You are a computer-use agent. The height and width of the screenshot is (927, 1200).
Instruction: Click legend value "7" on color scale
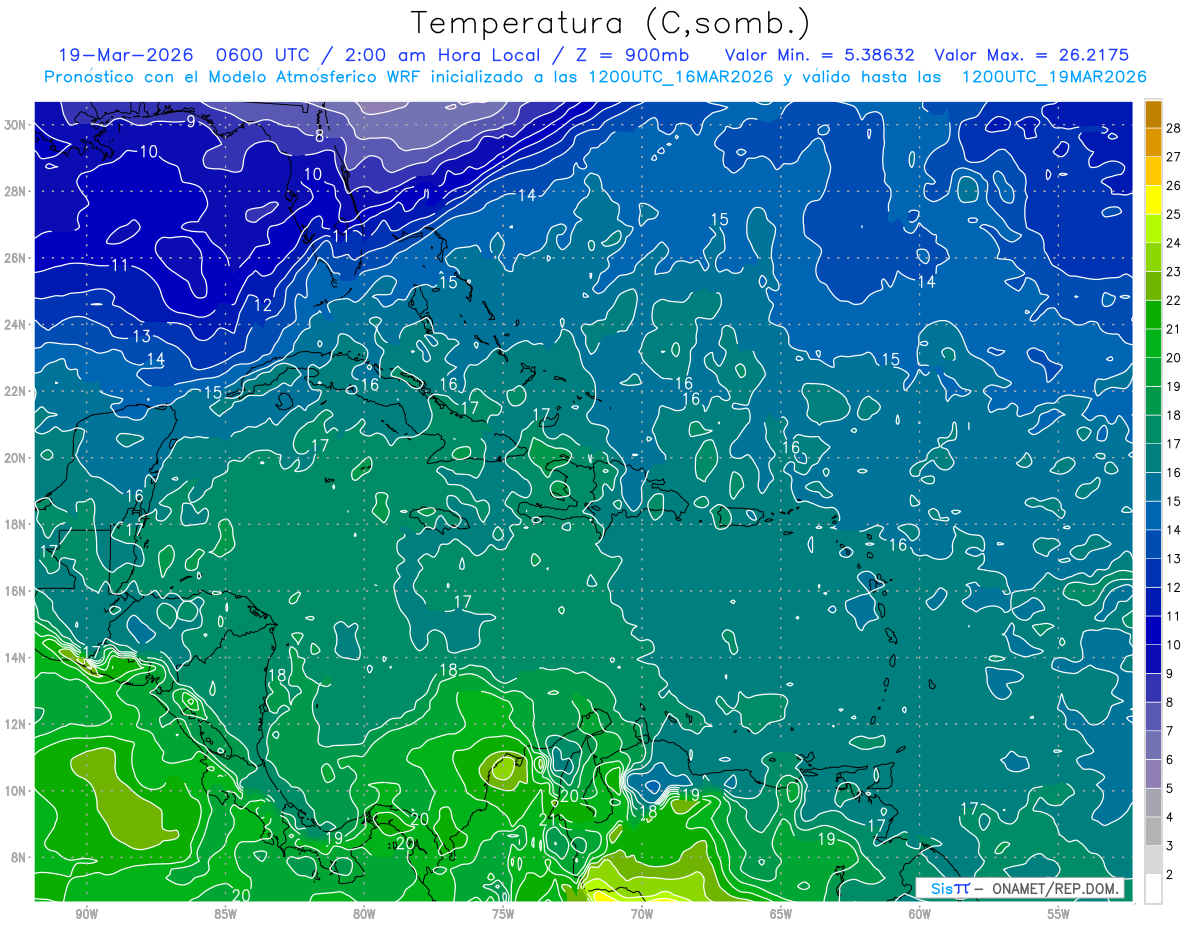point(1170,731)
